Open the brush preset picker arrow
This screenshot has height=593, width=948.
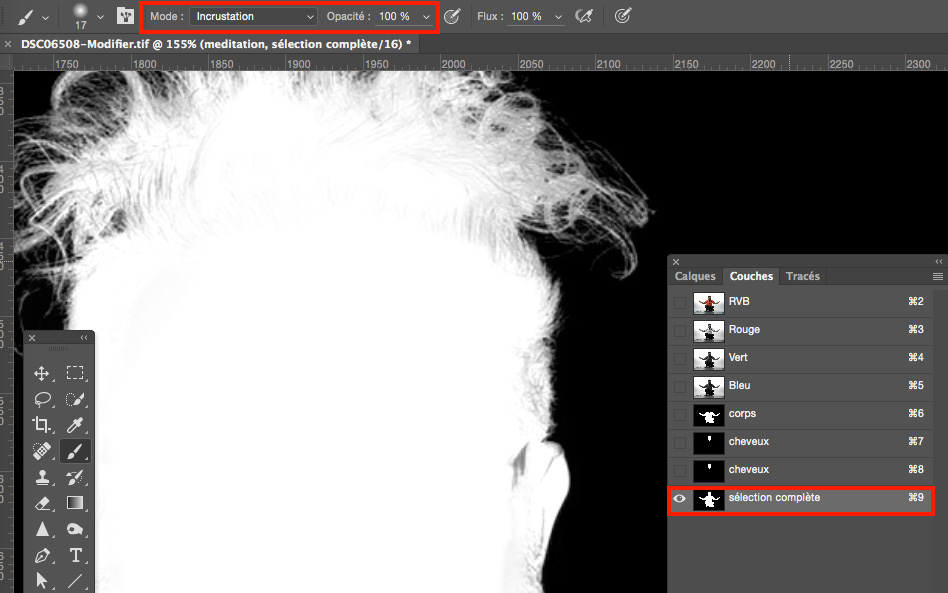(100, 17)
